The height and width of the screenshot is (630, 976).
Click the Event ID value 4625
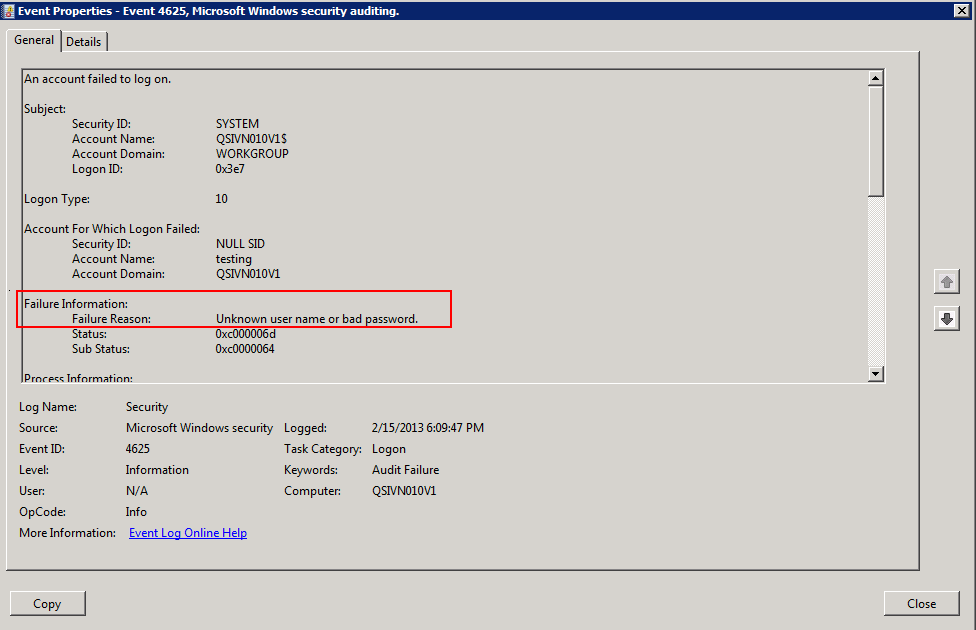coord(138,449)
